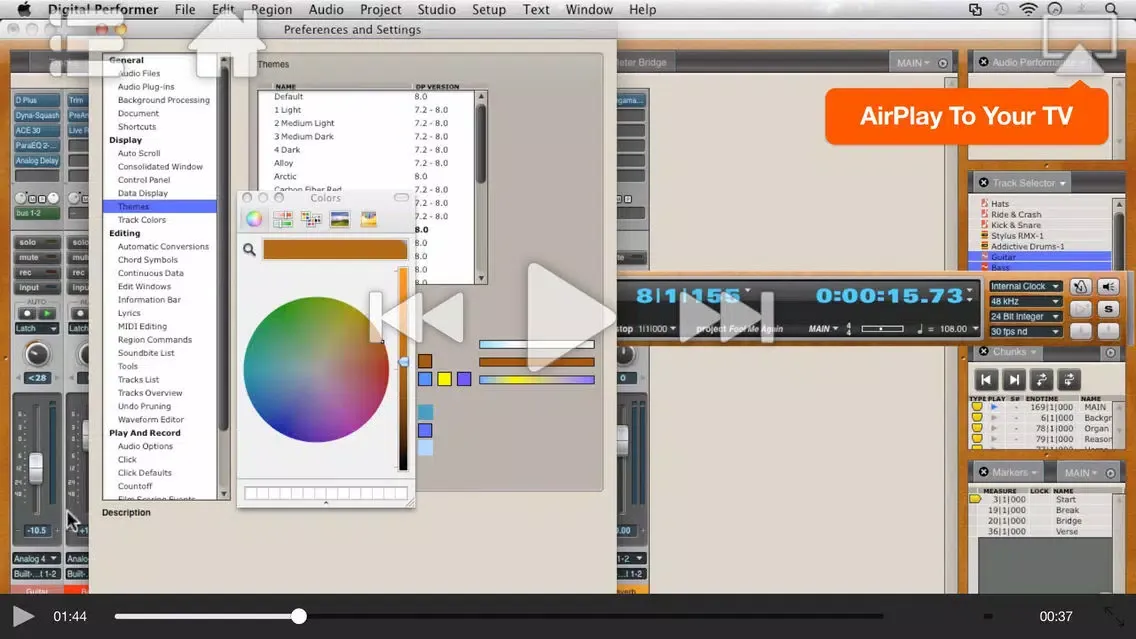Viewport: 1136px width, 639px height.
Task: Expand Track Selector pane dropdown
Action: pos(1063,183)
